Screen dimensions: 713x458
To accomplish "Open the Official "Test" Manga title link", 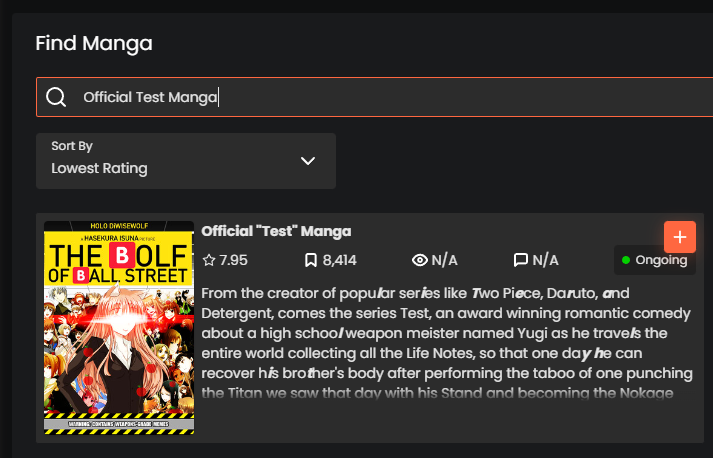I will (x=276, y=231).
